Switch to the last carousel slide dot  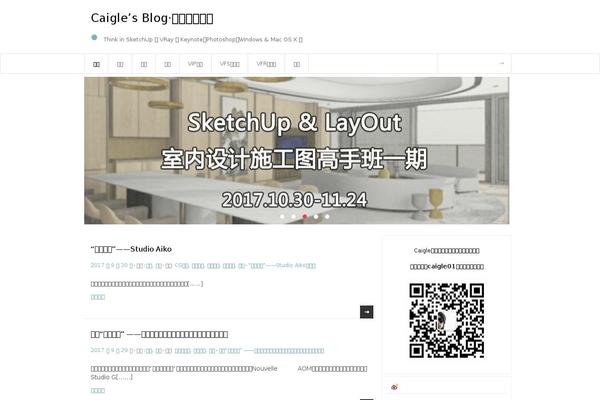(327, 216)
